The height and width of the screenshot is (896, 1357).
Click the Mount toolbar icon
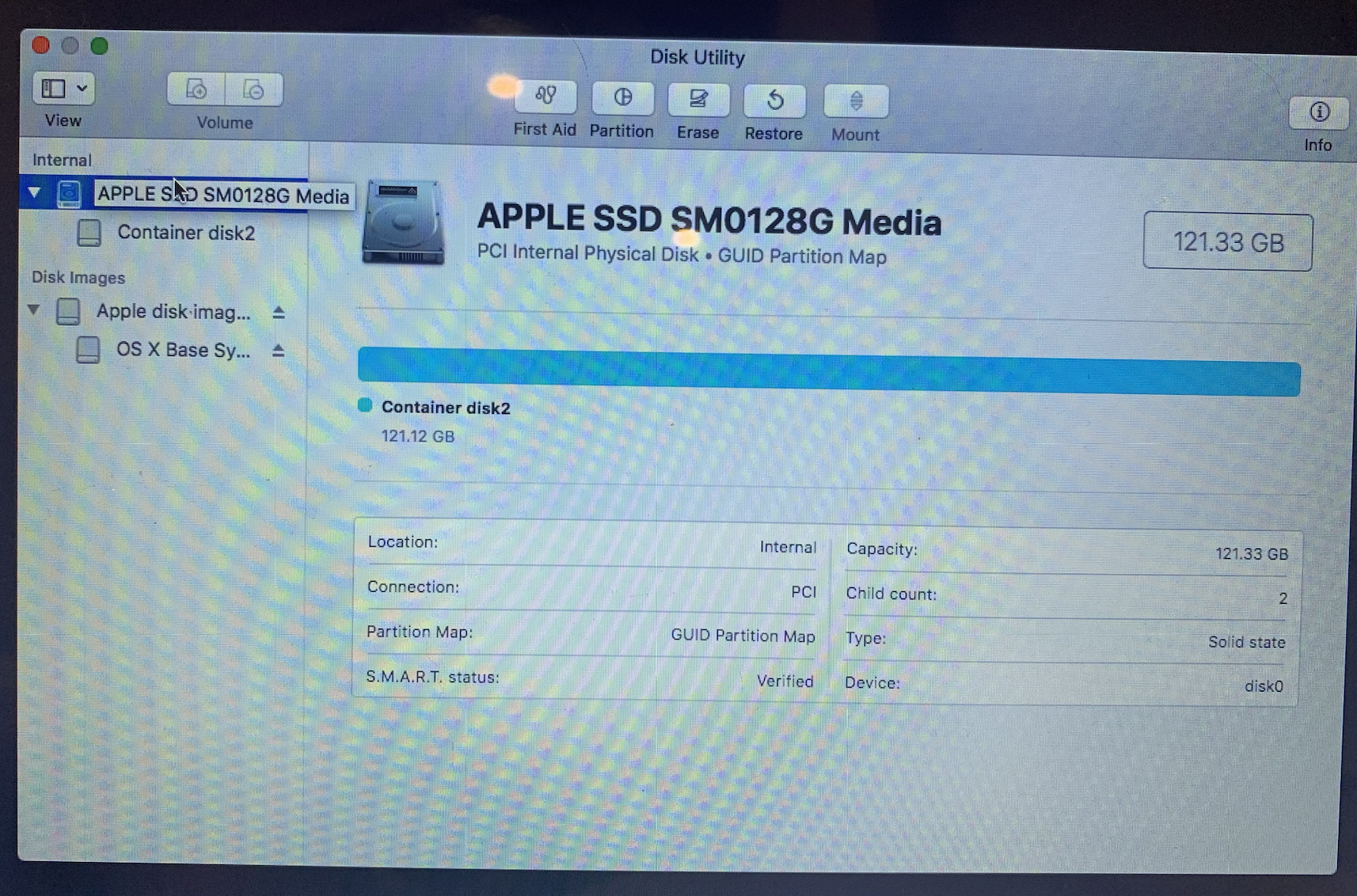coord(856,101)
